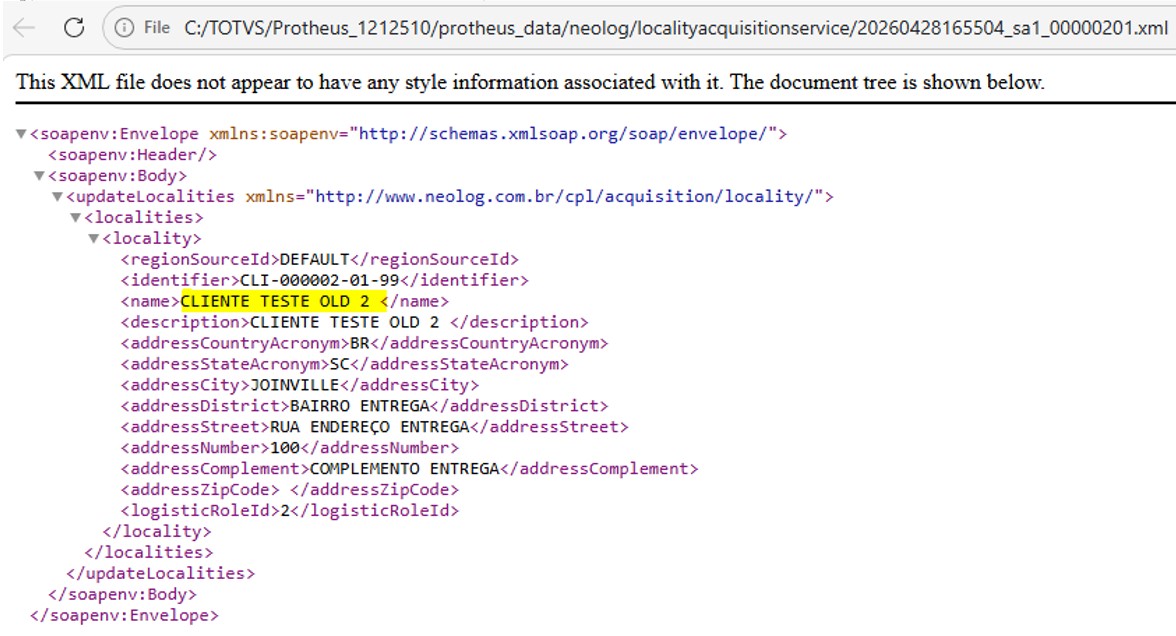This screenshot has width=1176, height=636.
Task: Click logisticRoleId value 2
Action: point(285,512)
